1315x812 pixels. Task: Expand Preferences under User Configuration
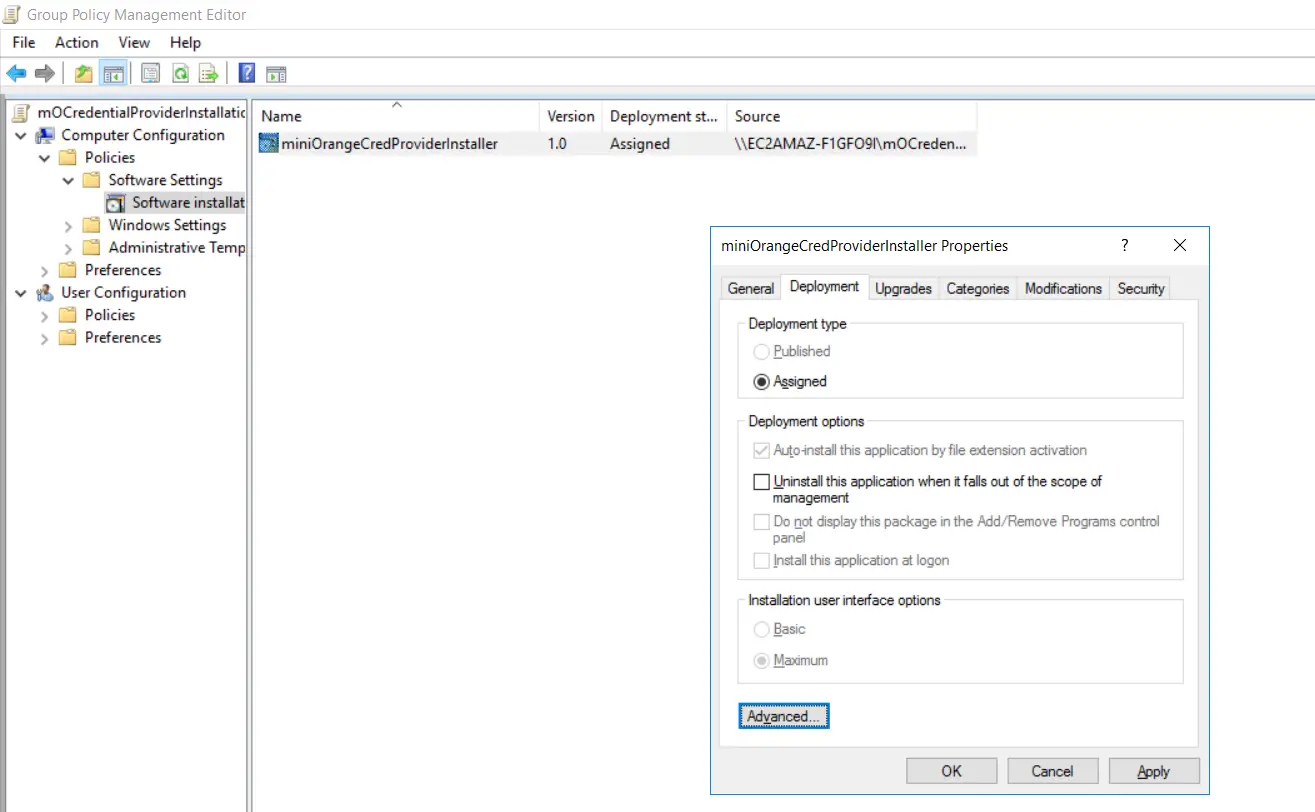click(x=44, y=338)
